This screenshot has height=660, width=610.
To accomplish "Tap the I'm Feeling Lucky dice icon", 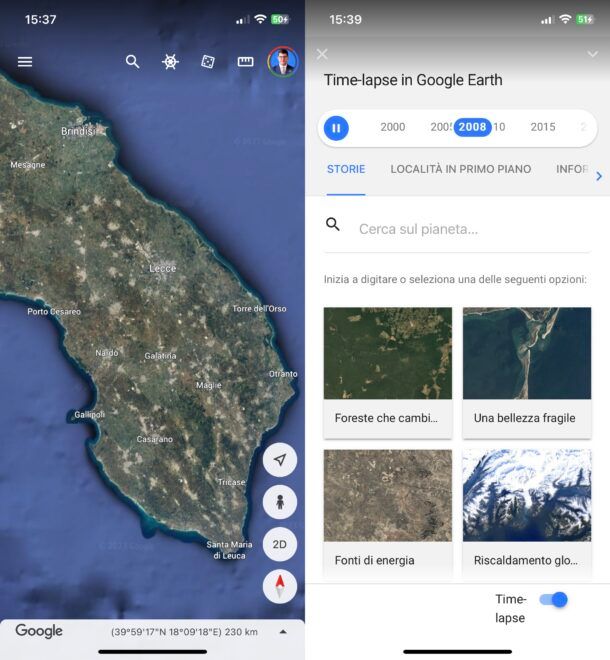I will click(x=208, y=62).
